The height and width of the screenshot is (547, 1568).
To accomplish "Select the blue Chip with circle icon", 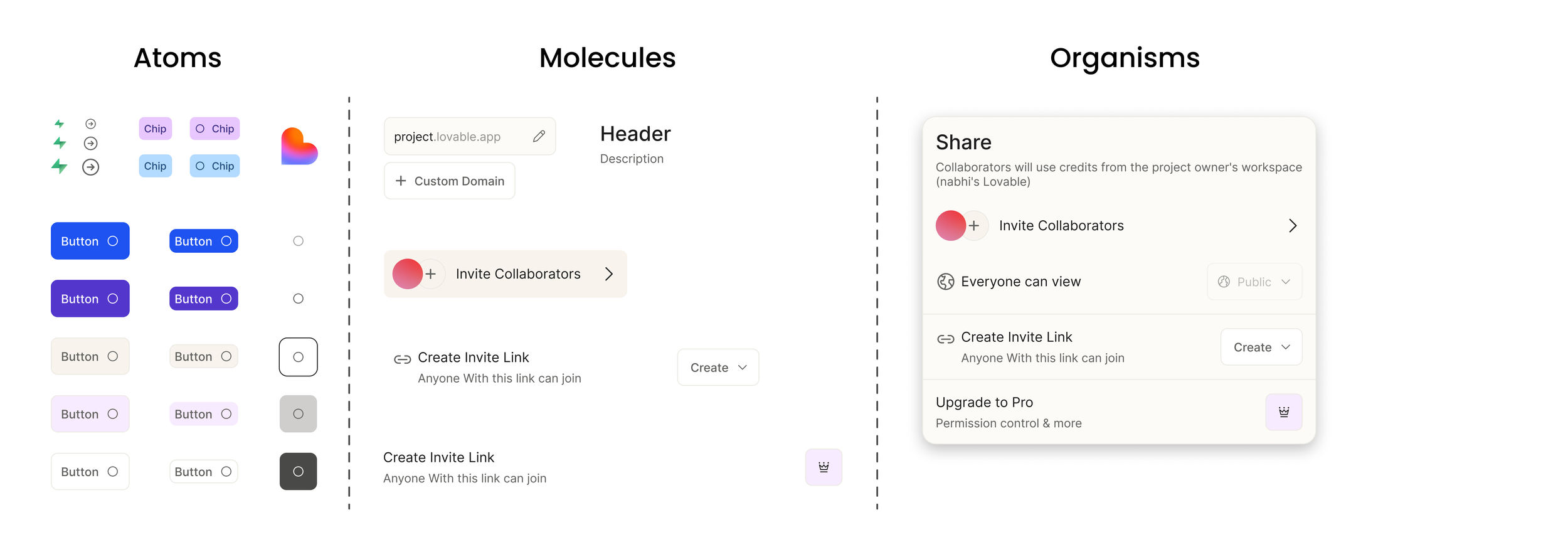I will (x=215, y=166).
